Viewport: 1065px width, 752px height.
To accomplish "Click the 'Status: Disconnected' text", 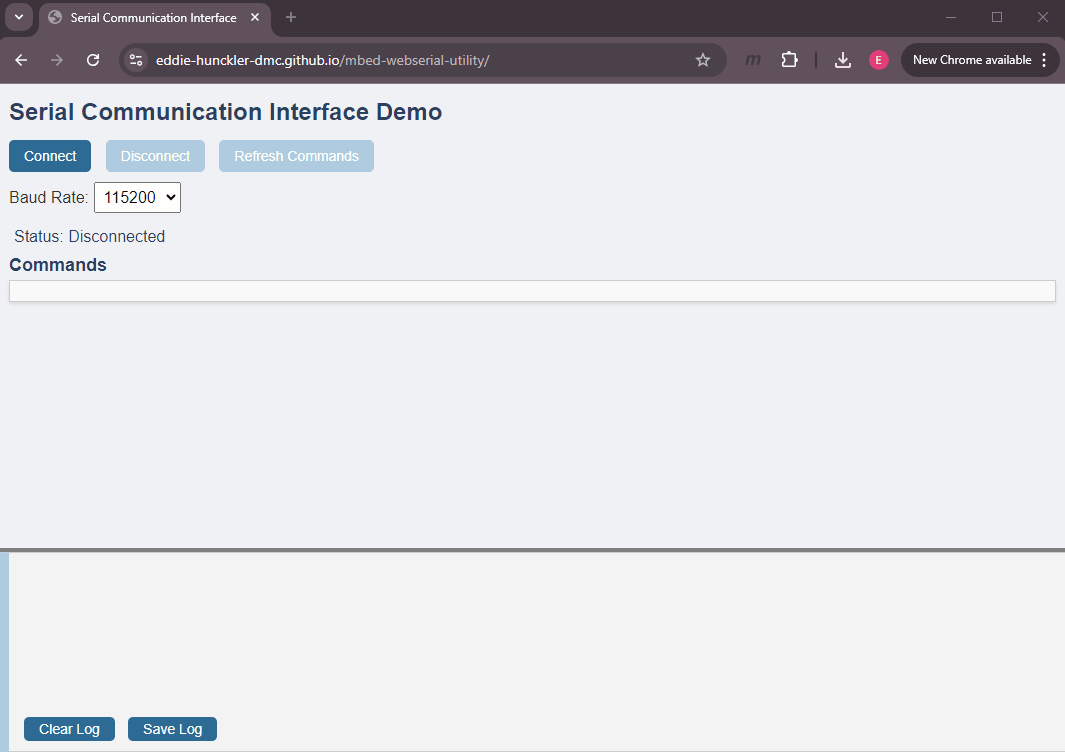I will coord(90,236).
